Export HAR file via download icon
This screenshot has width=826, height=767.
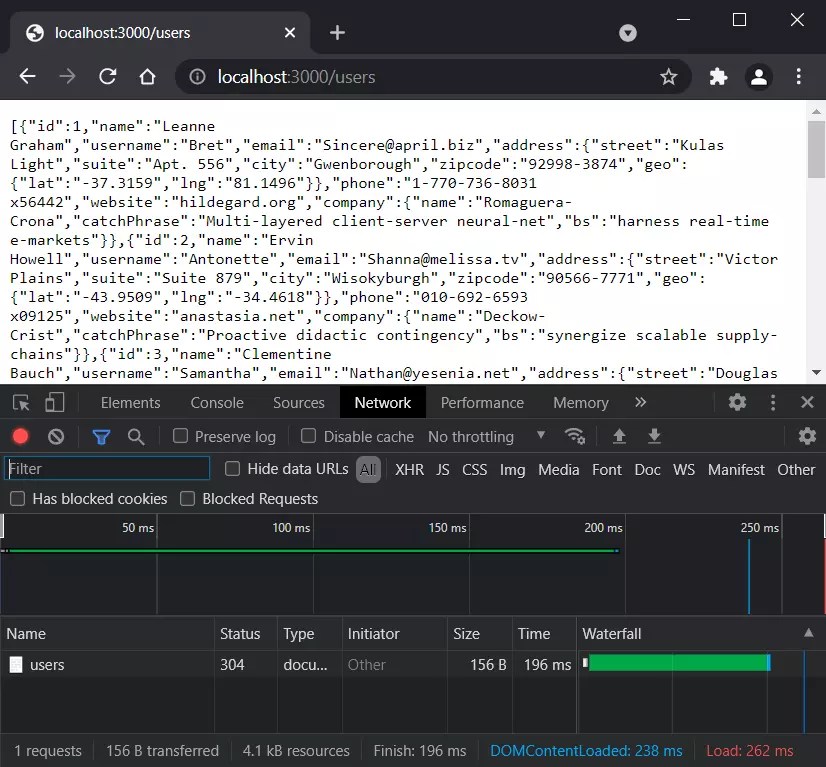(x=653, y=436)
